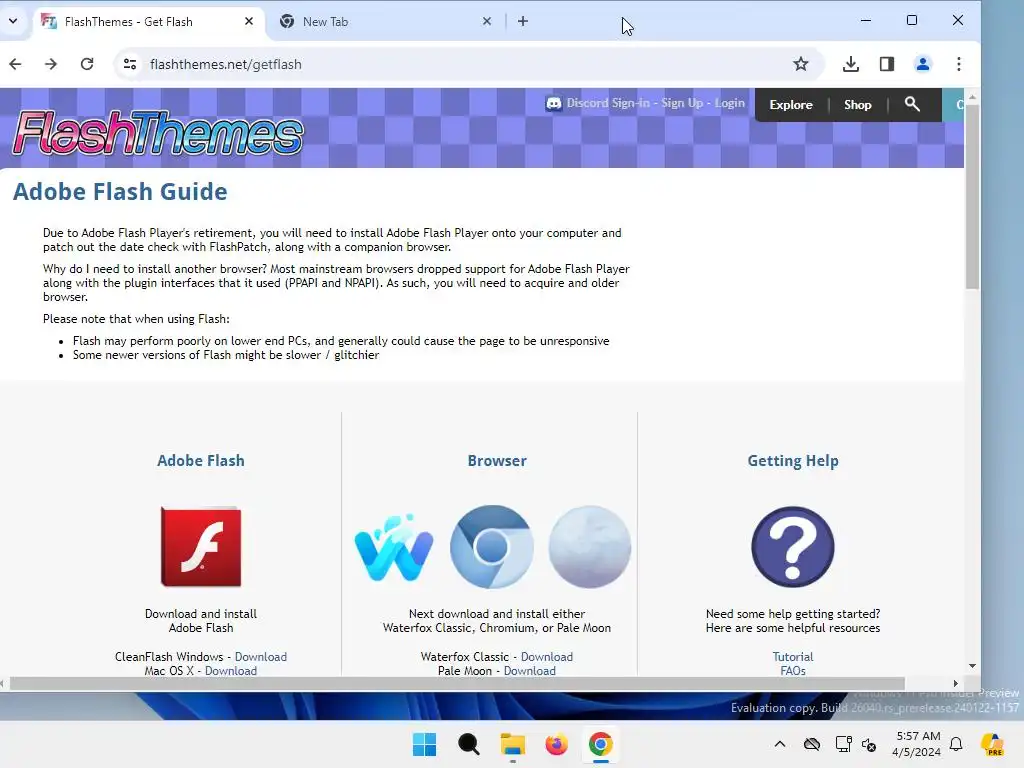The height and width of the screenshot is (768, 1024).
Task: Click the Login link
Action: tap(729, 103)
